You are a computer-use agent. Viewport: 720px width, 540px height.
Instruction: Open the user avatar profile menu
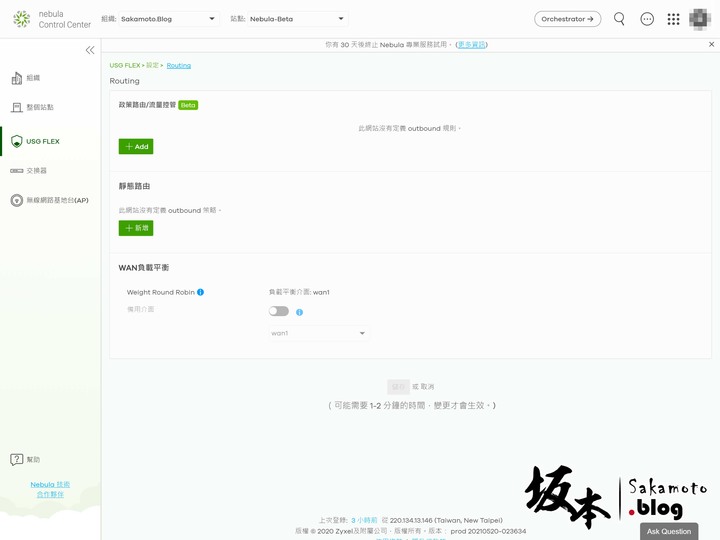pos(700,19)
